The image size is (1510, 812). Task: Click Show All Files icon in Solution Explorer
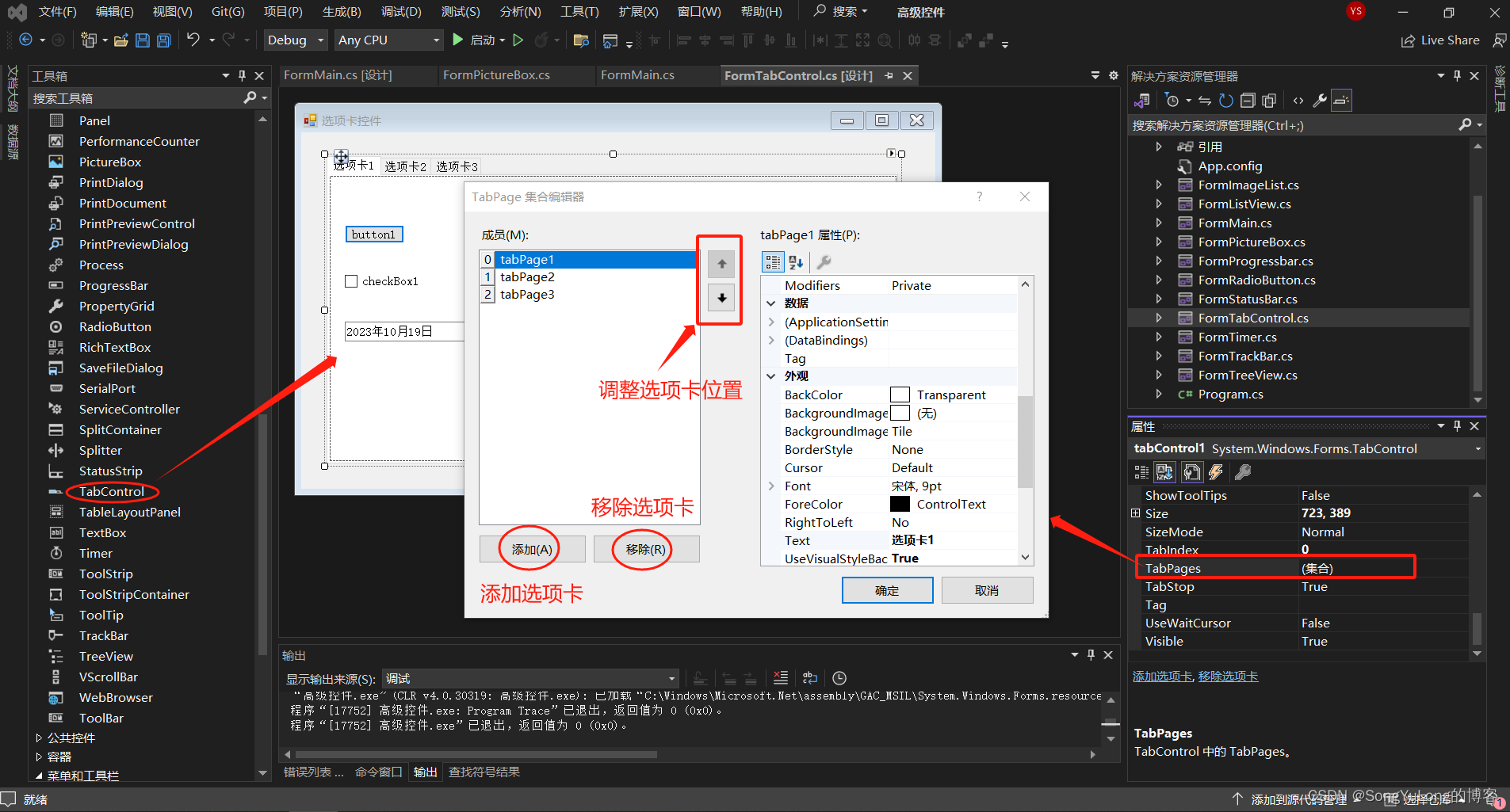(1269, 101)
